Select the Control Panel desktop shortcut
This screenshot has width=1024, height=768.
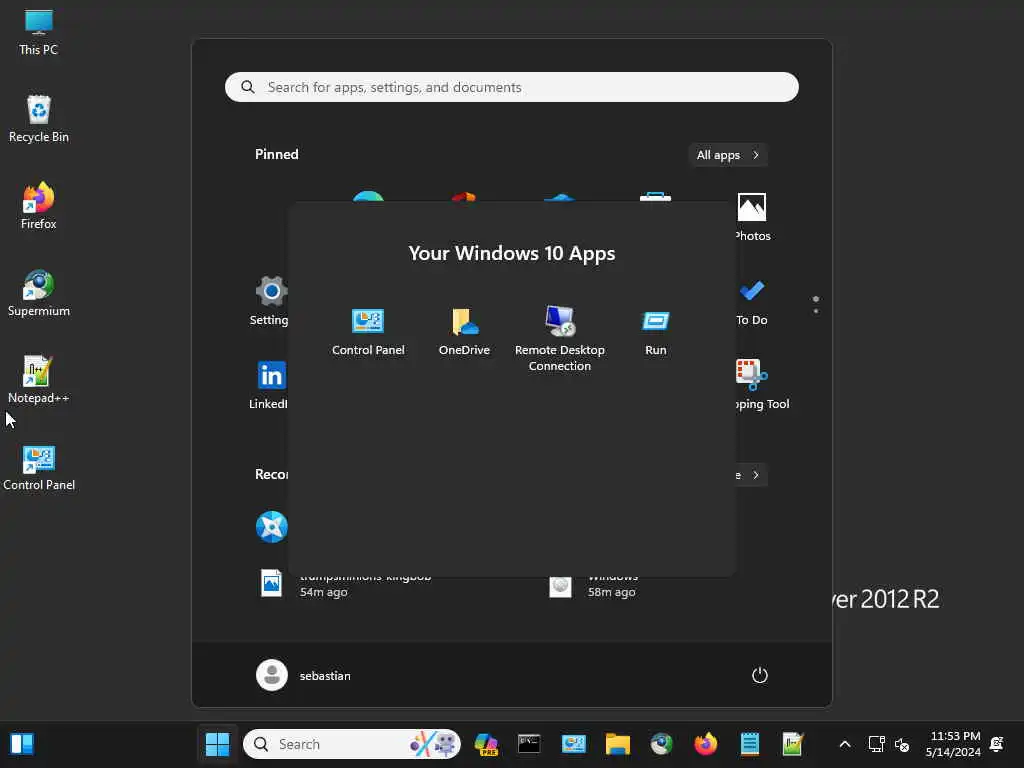[39, 468]
